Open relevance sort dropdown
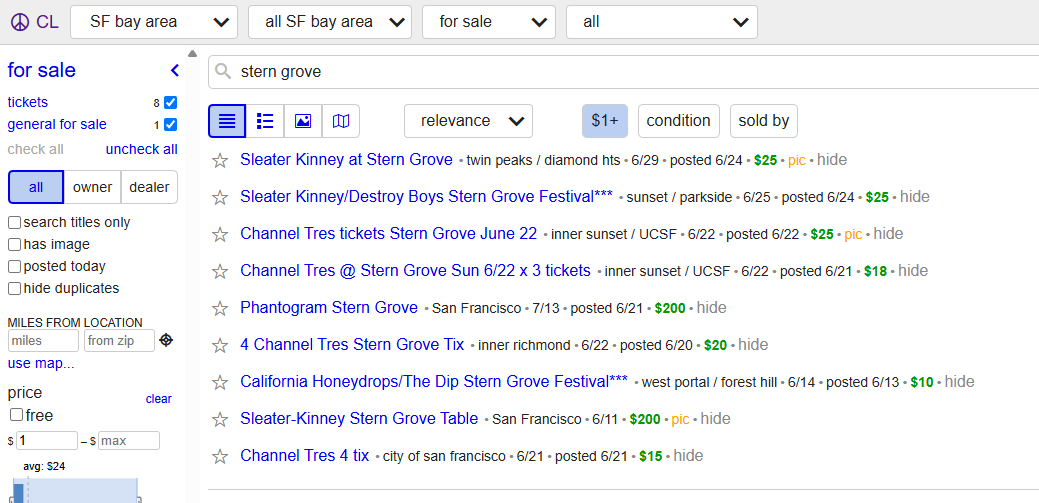Screen dimensions: 1039x503 pos(468,121)
